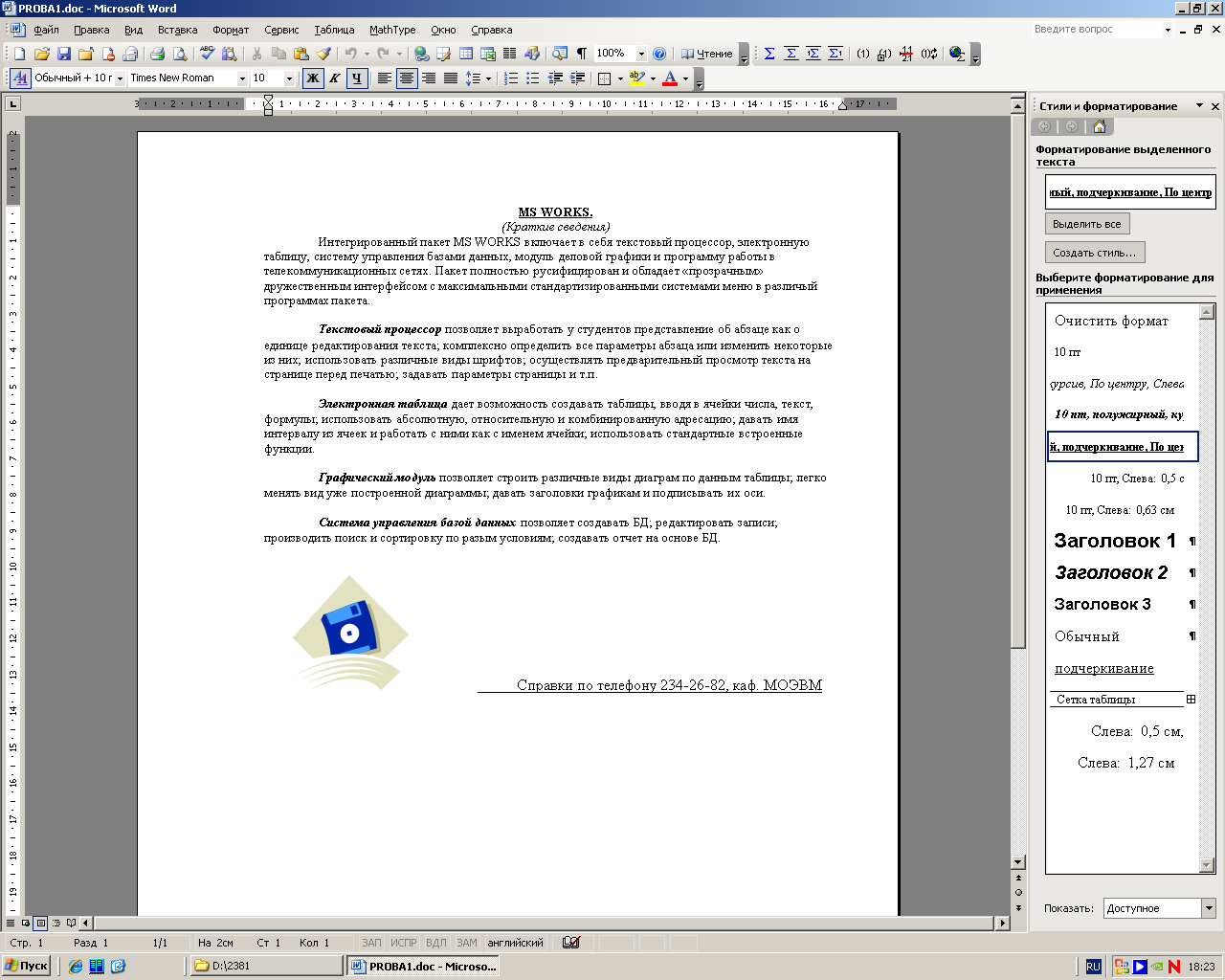Apply yellow highlight color button
The image size is (1225, 980).
coord(636,78)
